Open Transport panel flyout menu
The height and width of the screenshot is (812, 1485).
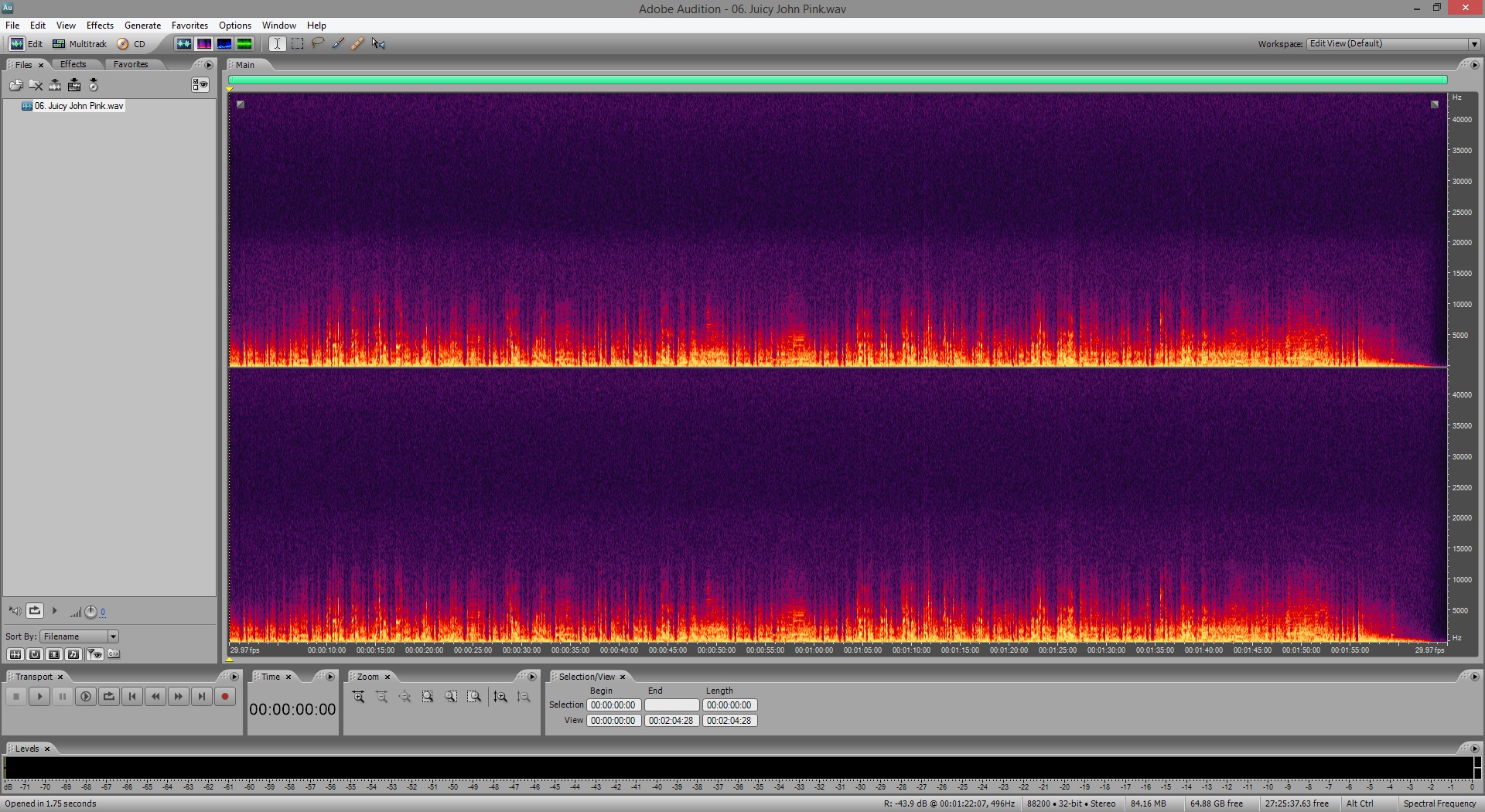pyautogui.click(x=234, y=677)
